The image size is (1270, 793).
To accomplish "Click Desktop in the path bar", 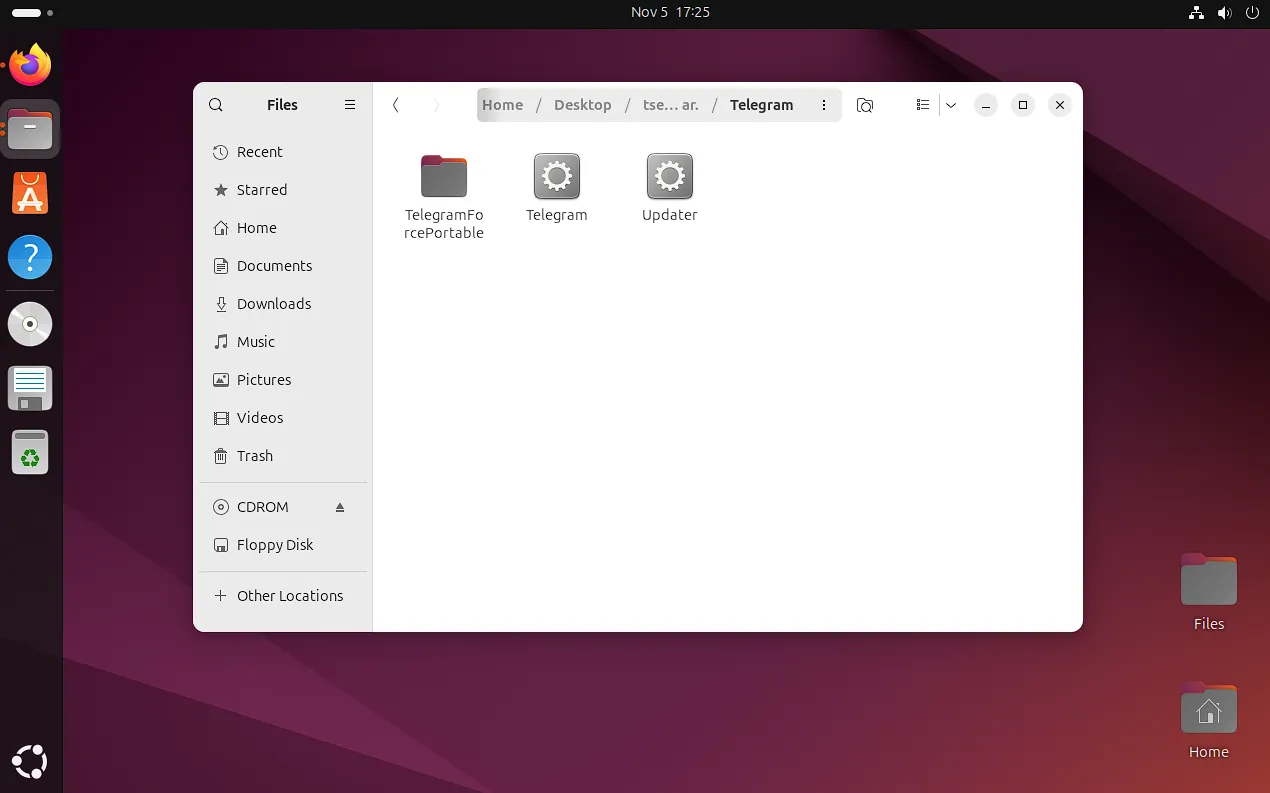I will click(583, 105).
